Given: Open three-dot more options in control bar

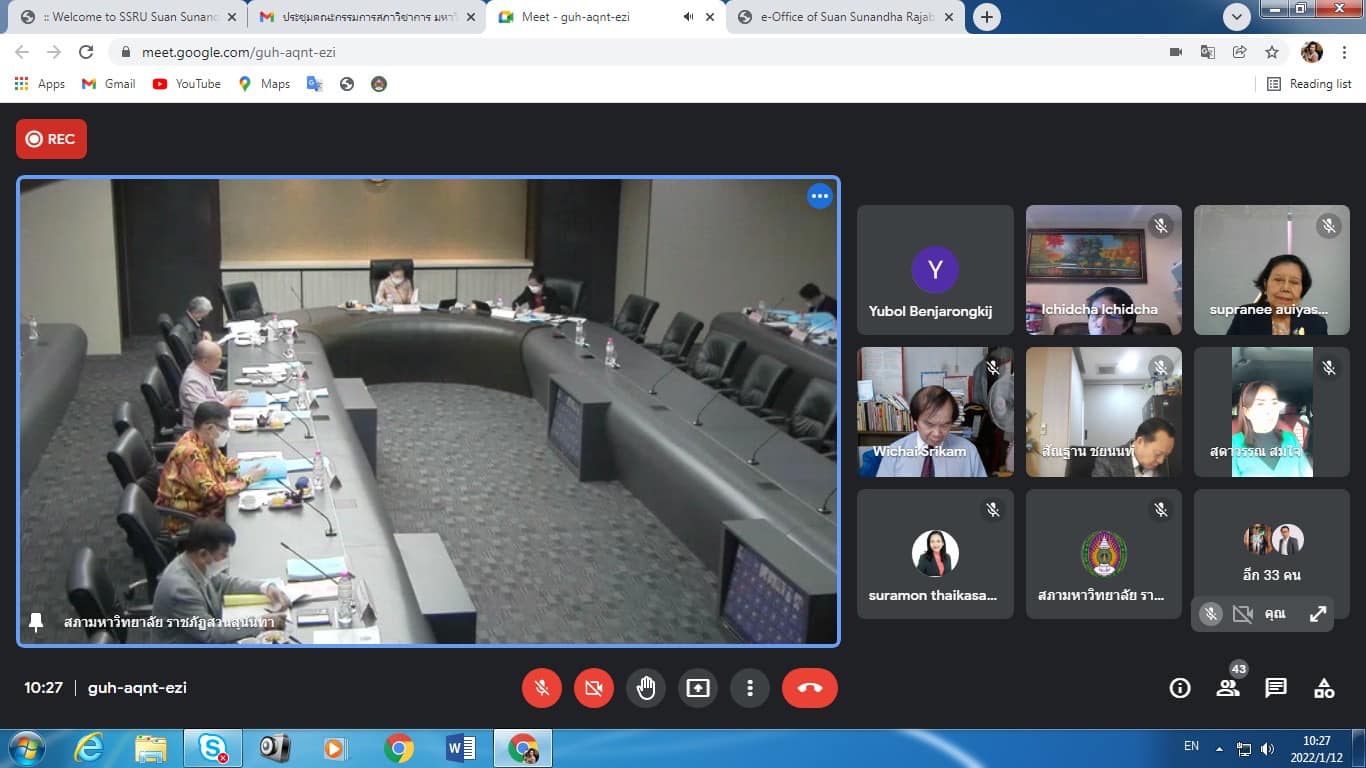Looking at the screenshot, I should (749, 688).
